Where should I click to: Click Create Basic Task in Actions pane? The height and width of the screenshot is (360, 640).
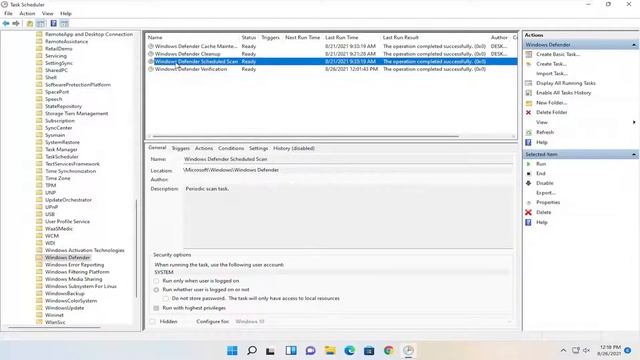point(558,54)
